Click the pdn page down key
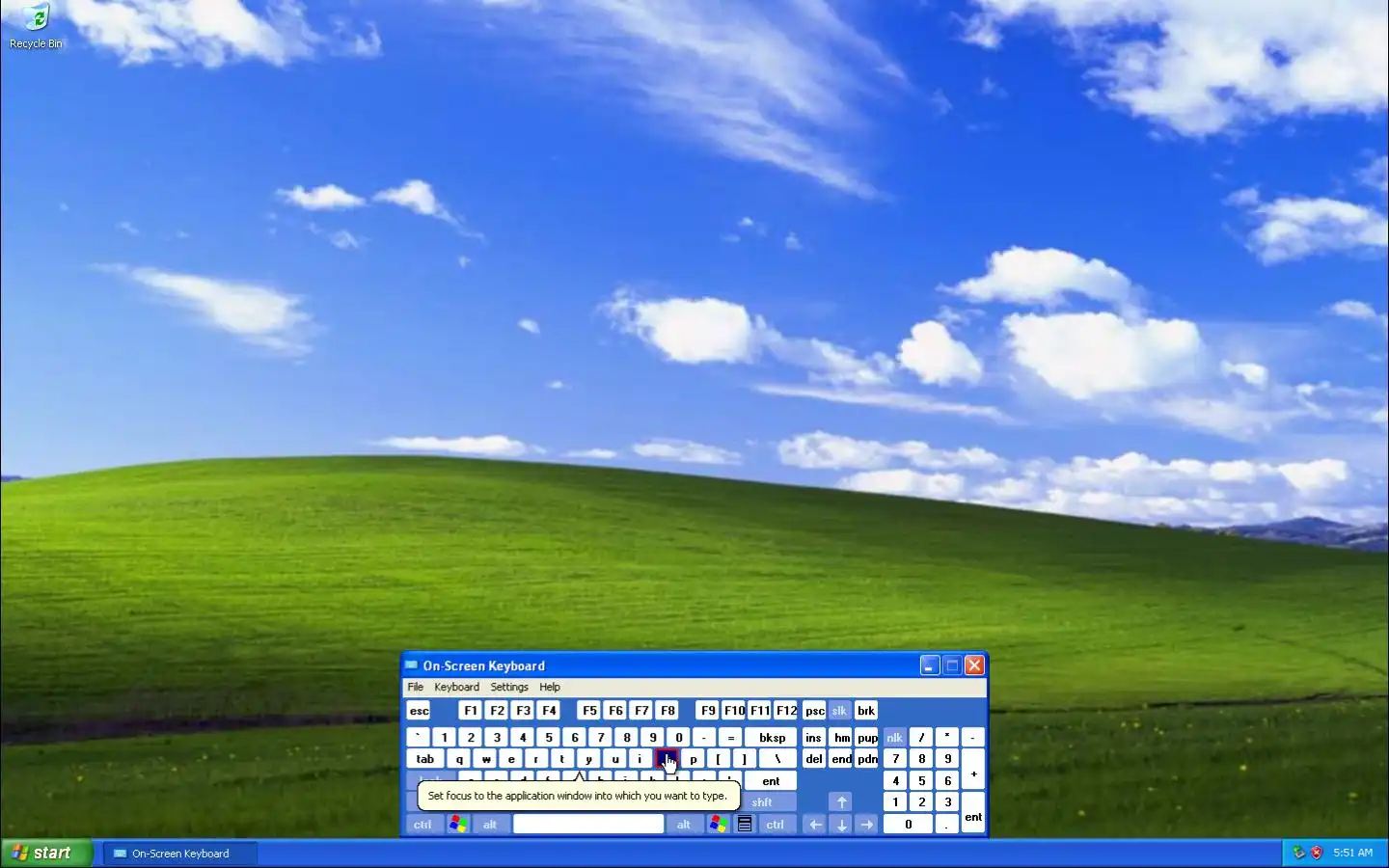Viewport: 1389px width, 868px height. 867,759
